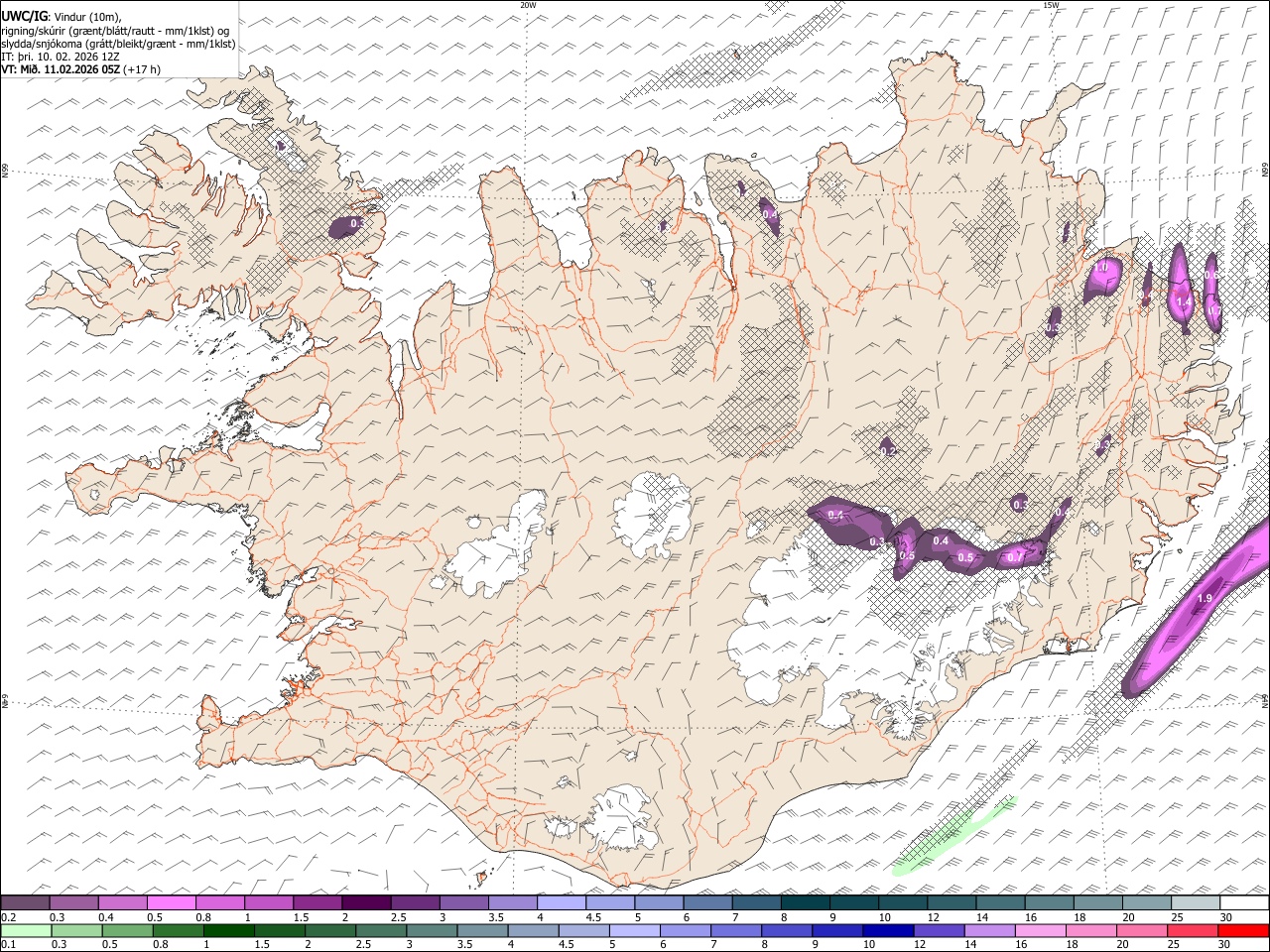Click the 0.2 label under the purple legend row
This screenshot has height=952, width=1270.
click(x=7, y=917)
